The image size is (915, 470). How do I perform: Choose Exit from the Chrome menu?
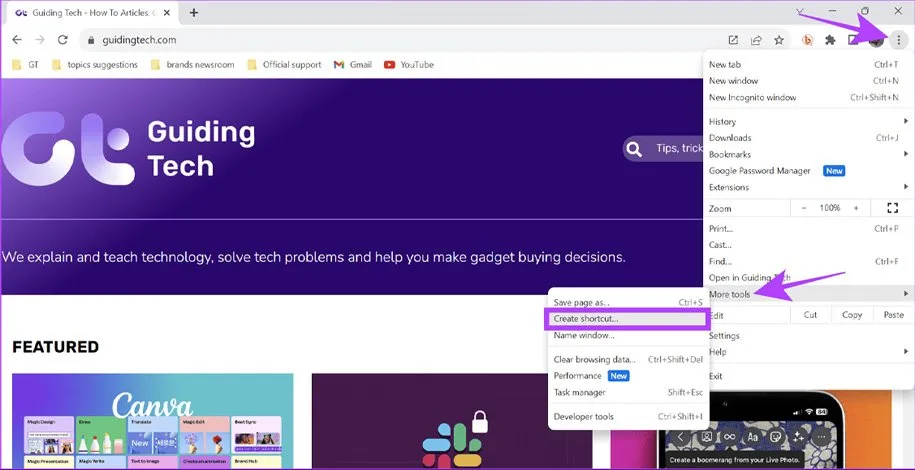tap(809, 376)
